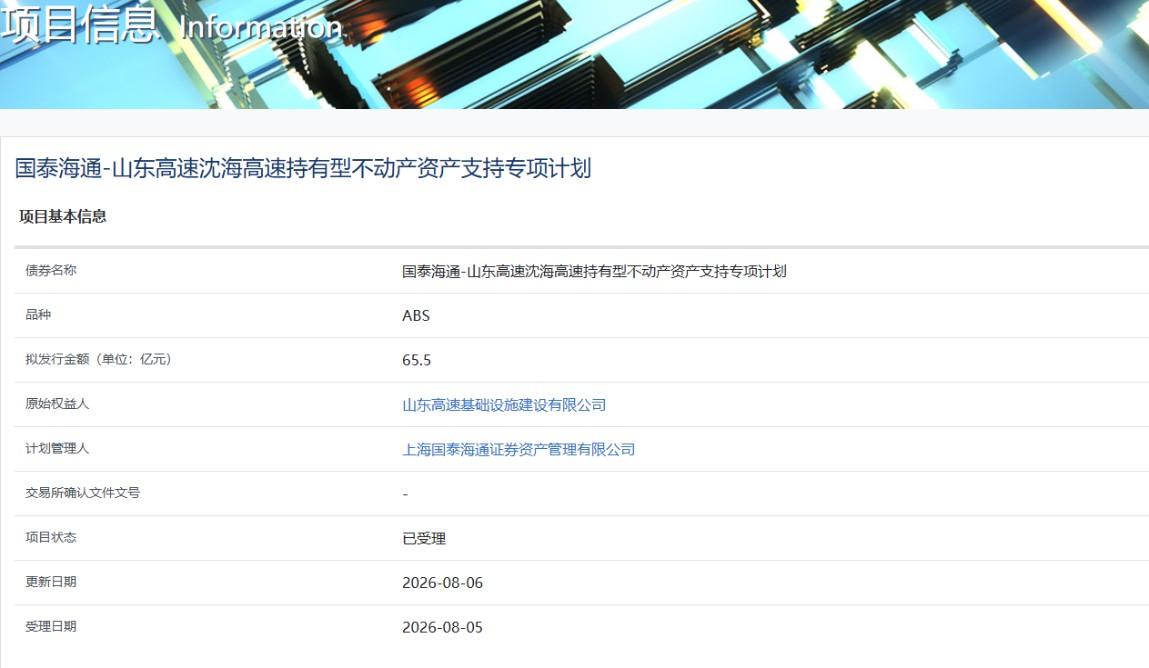Select the 2026-08-06 update date
1149x668 pixels.
tap(443, 583)
